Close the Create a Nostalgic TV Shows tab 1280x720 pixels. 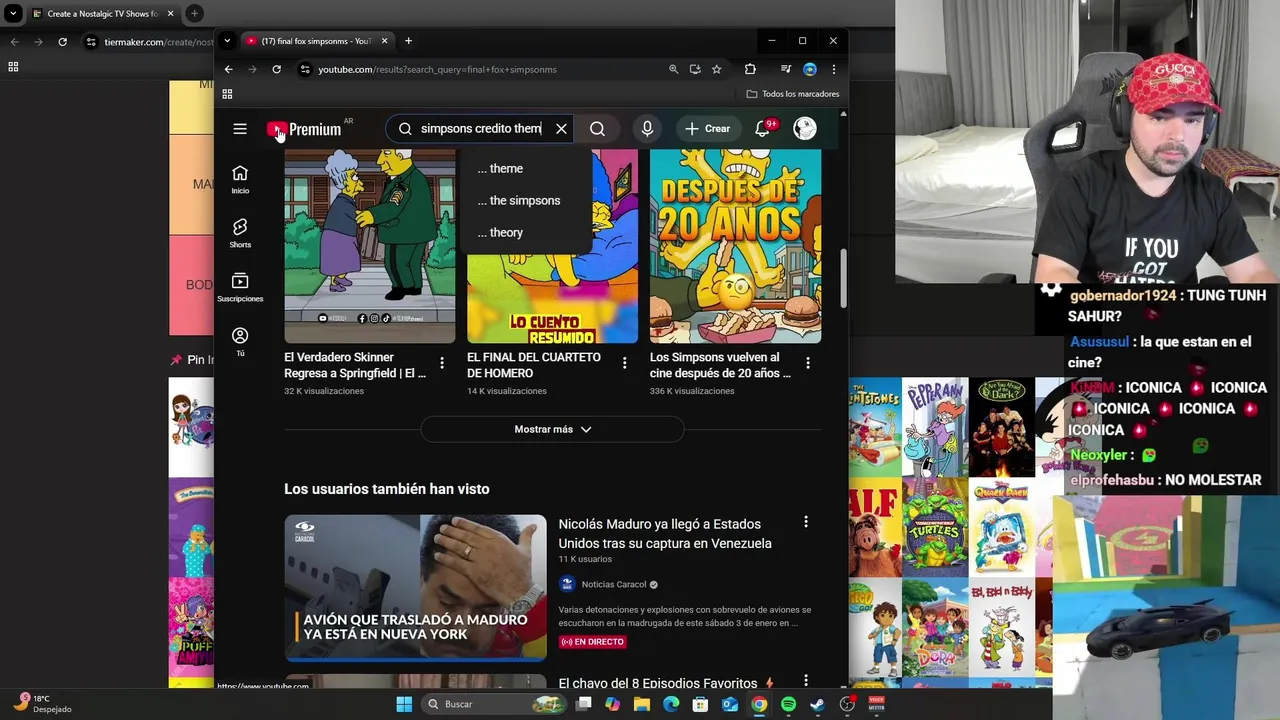[x=170, y=14]
